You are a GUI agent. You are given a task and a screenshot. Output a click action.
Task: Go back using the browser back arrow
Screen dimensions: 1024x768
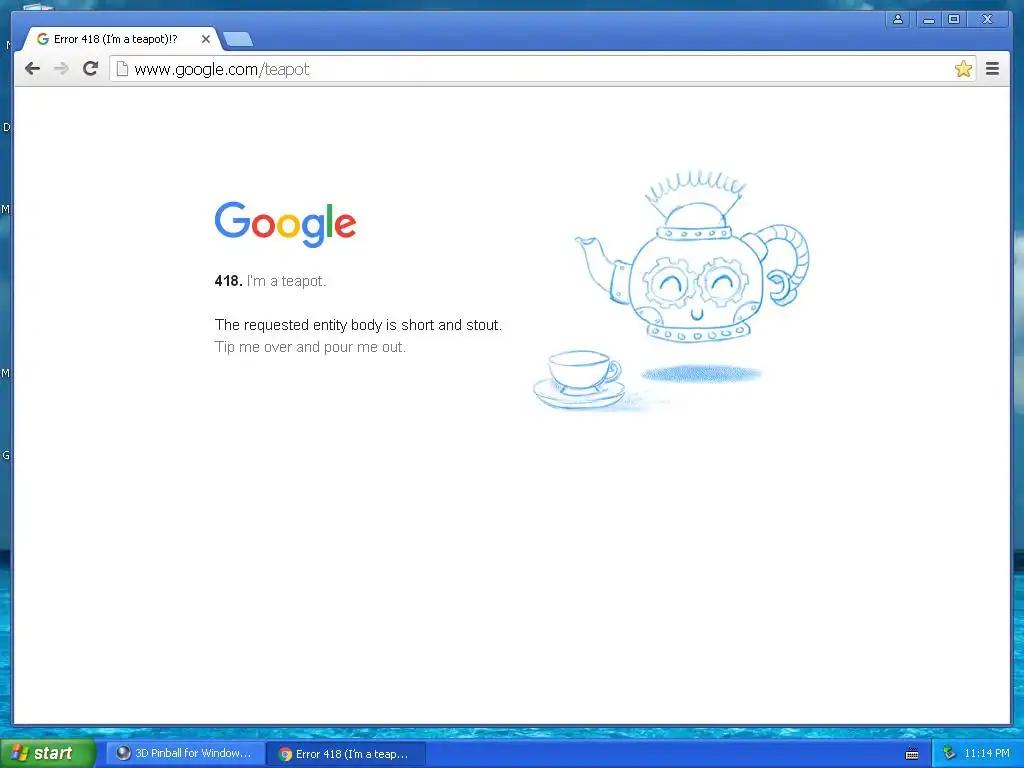coord(32,69)
